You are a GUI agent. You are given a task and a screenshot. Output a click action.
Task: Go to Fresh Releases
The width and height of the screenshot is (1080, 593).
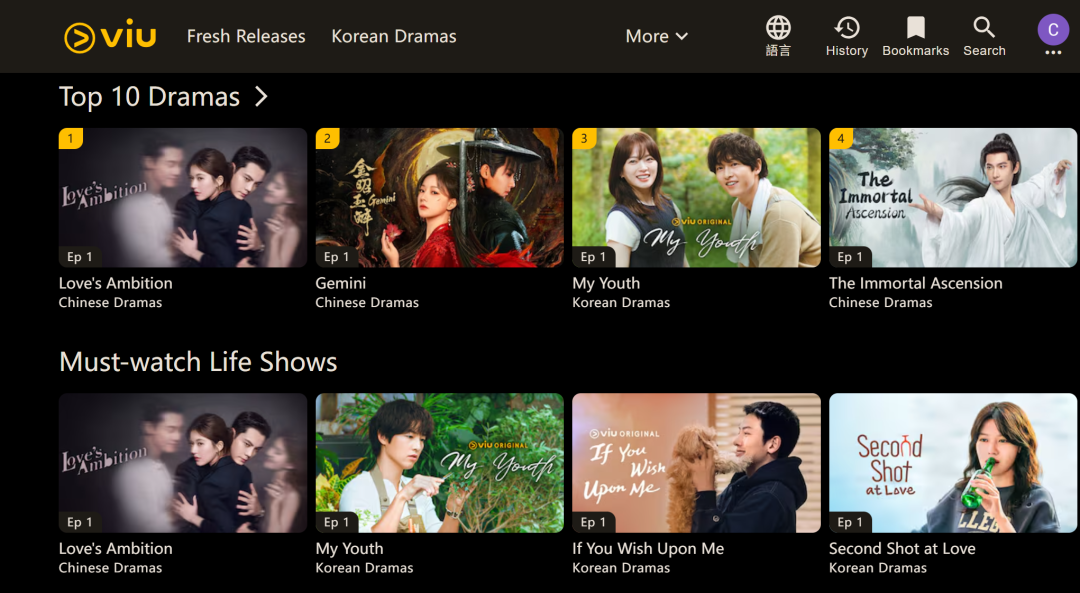[x=246, y=37]
